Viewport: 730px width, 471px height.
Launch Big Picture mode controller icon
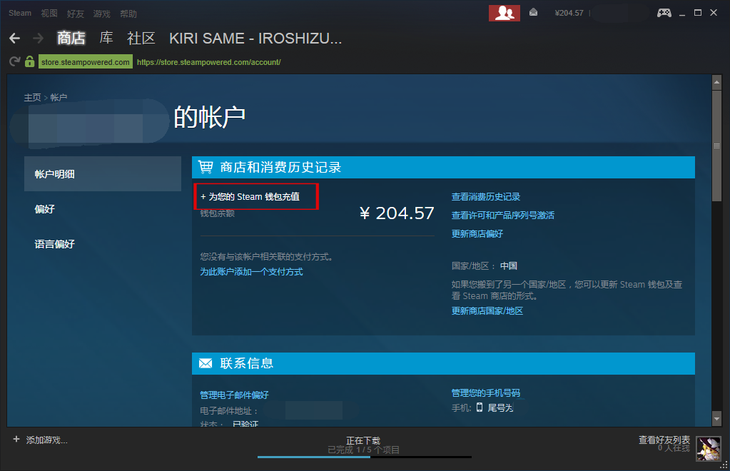click(664, 13)
